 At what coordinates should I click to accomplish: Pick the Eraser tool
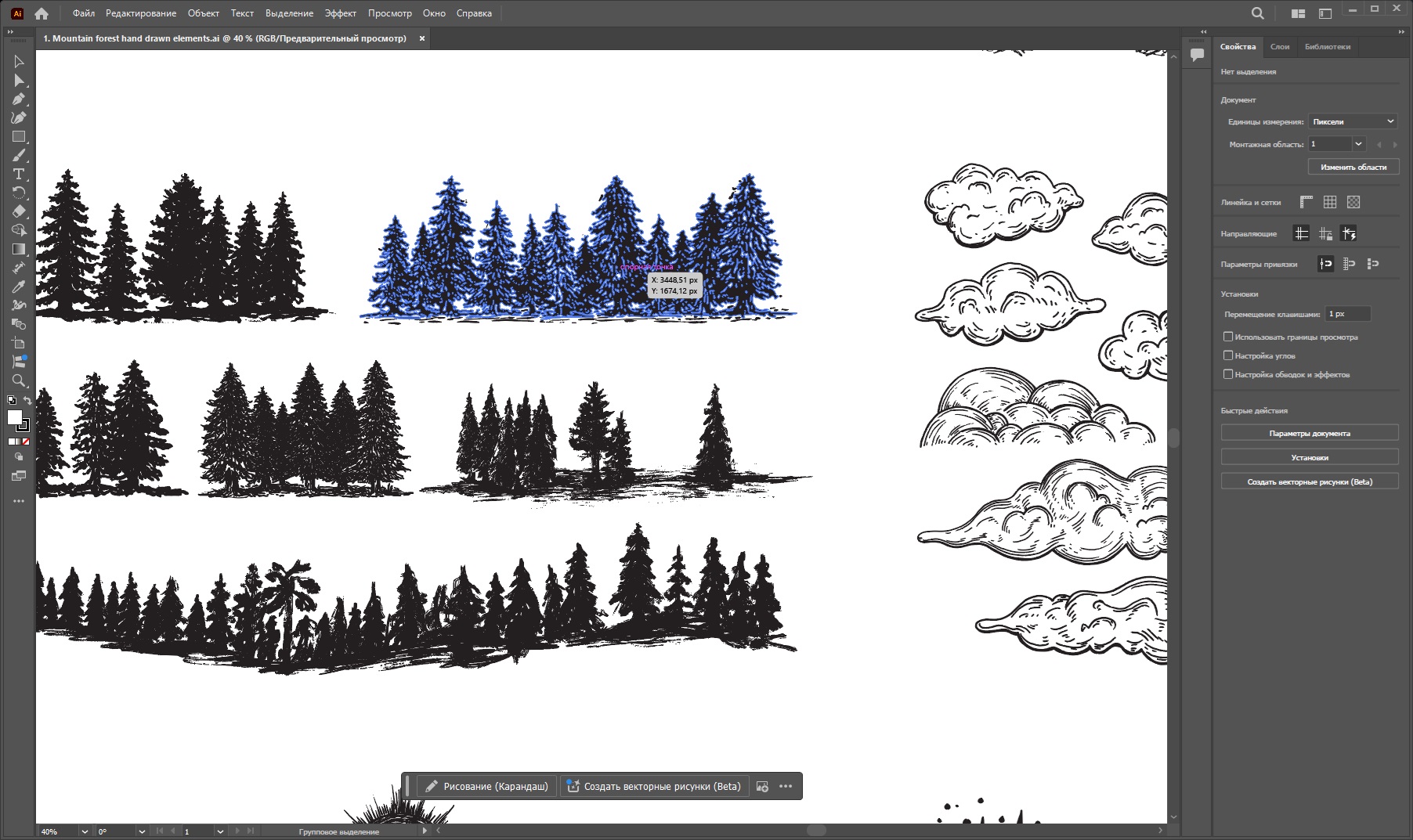point(19,211)
